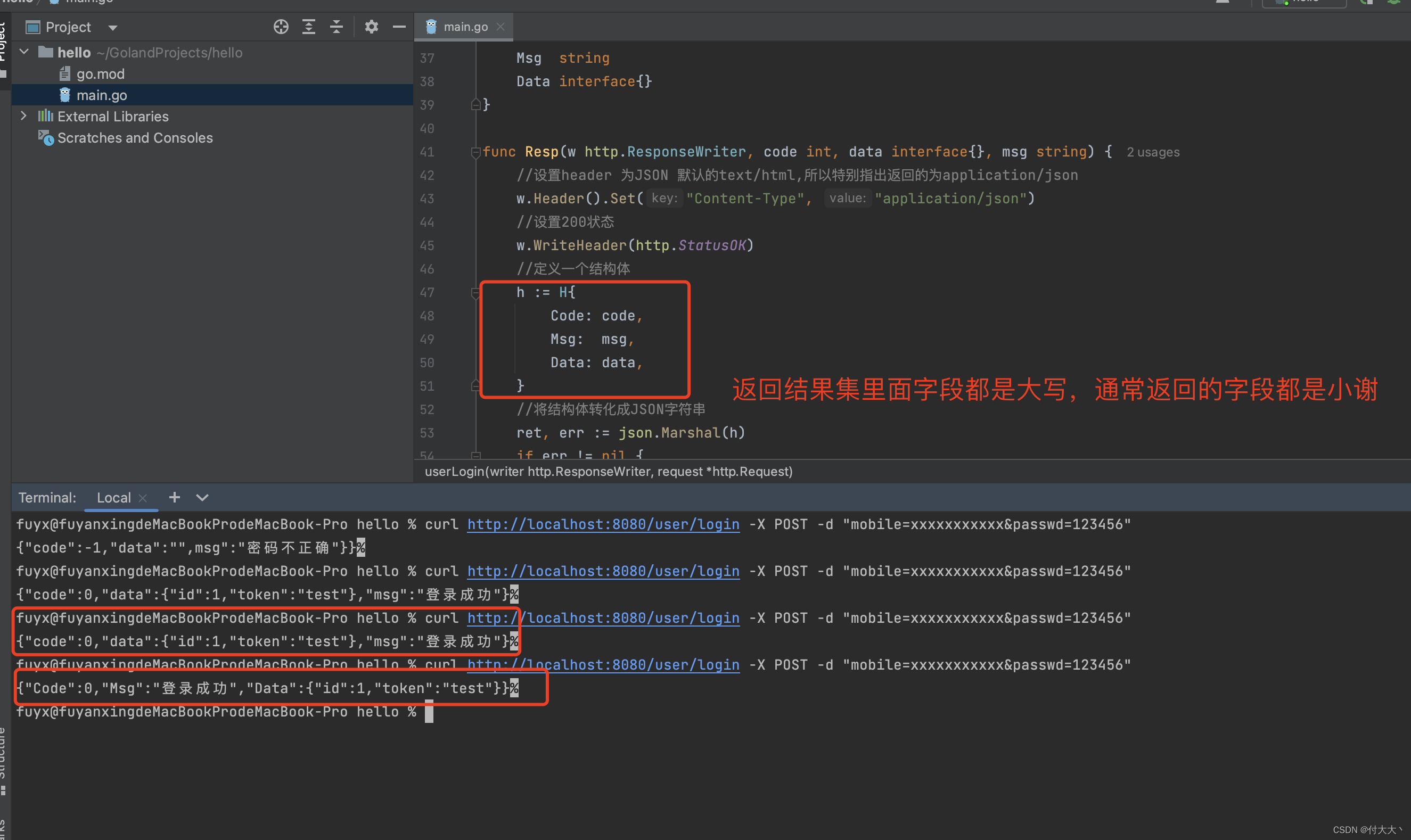
Task: Open go.mod in the project tree
Action: coord(100,73)
